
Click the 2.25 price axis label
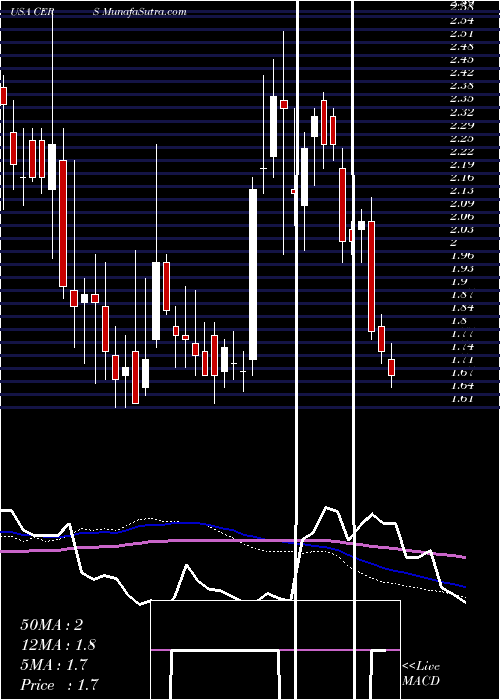coord(462,138)
